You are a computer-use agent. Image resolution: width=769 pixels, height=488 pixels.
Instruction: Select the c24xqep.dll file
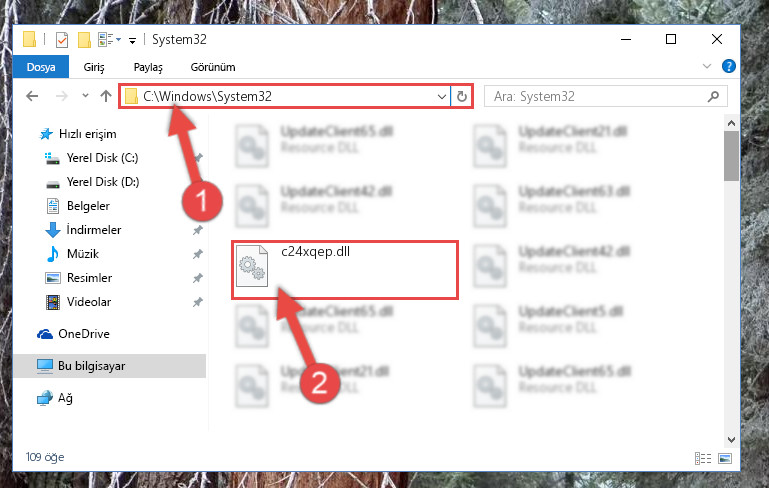click(345, 269)
